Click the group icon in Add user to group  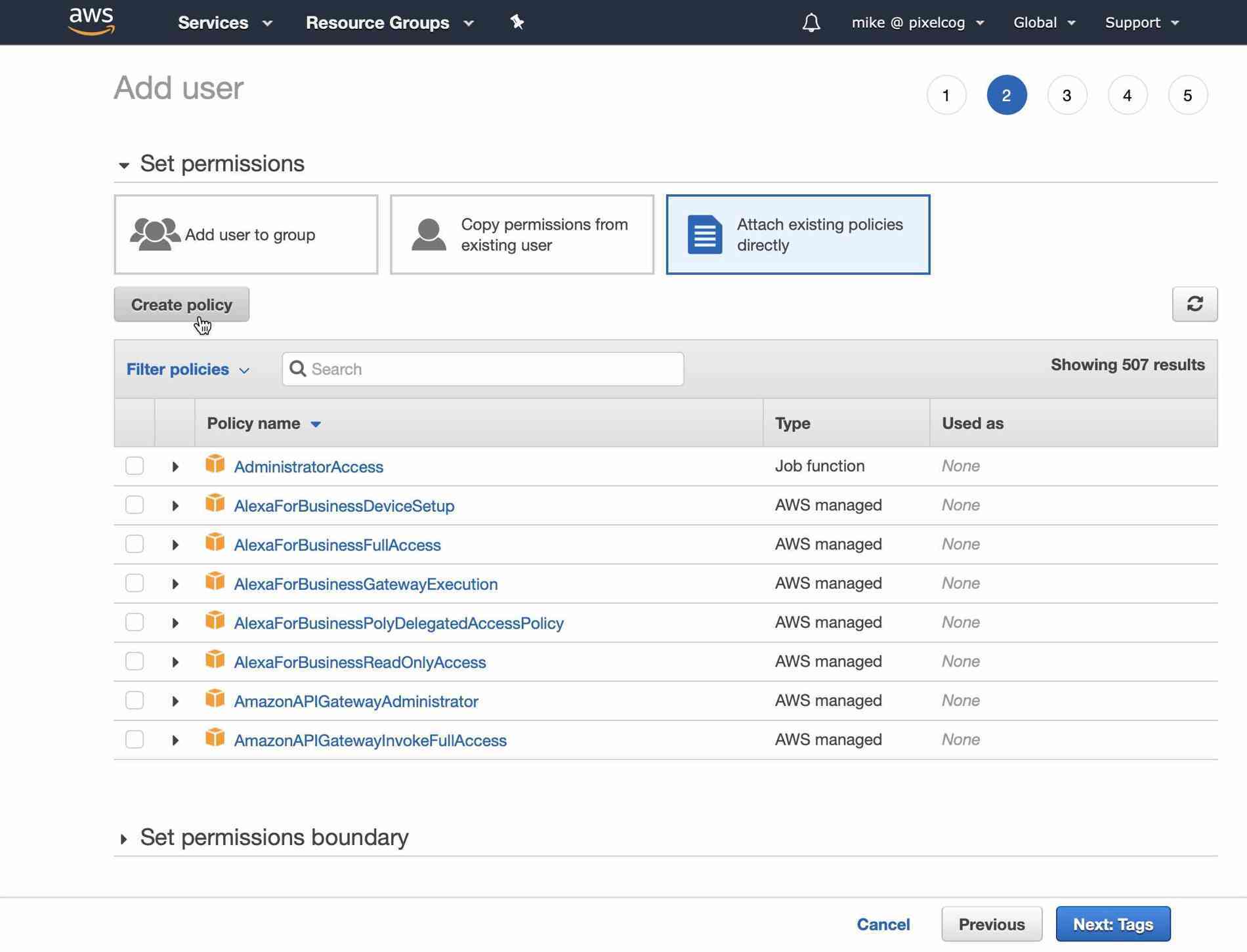pos(155,234)
